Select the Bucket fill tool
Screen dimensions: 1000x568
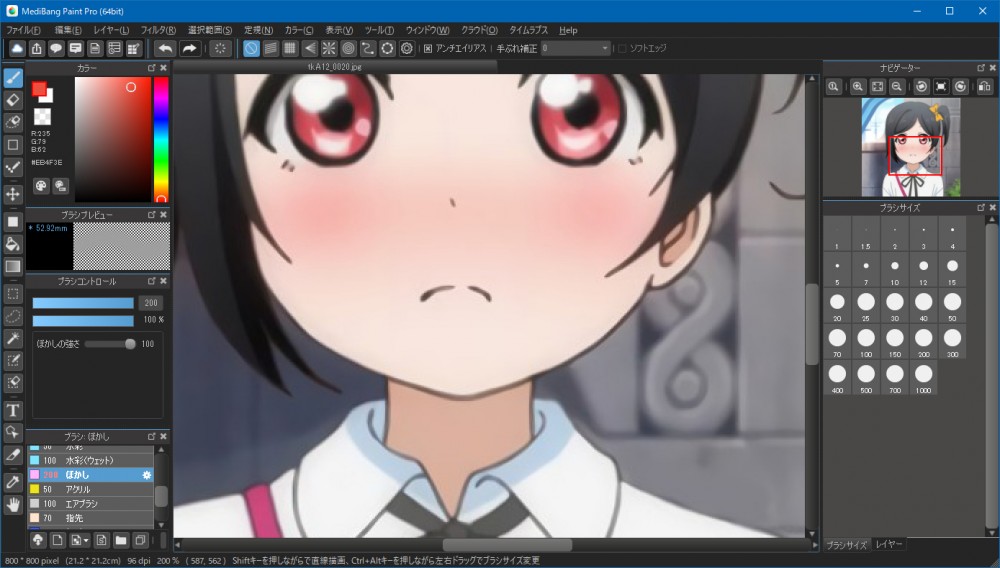[13, 244]
